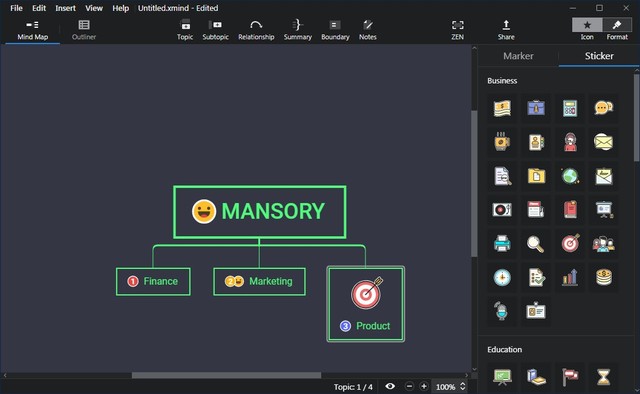Open the Help menu
This screenshot has height=394, width=640.
coord(120,8)
